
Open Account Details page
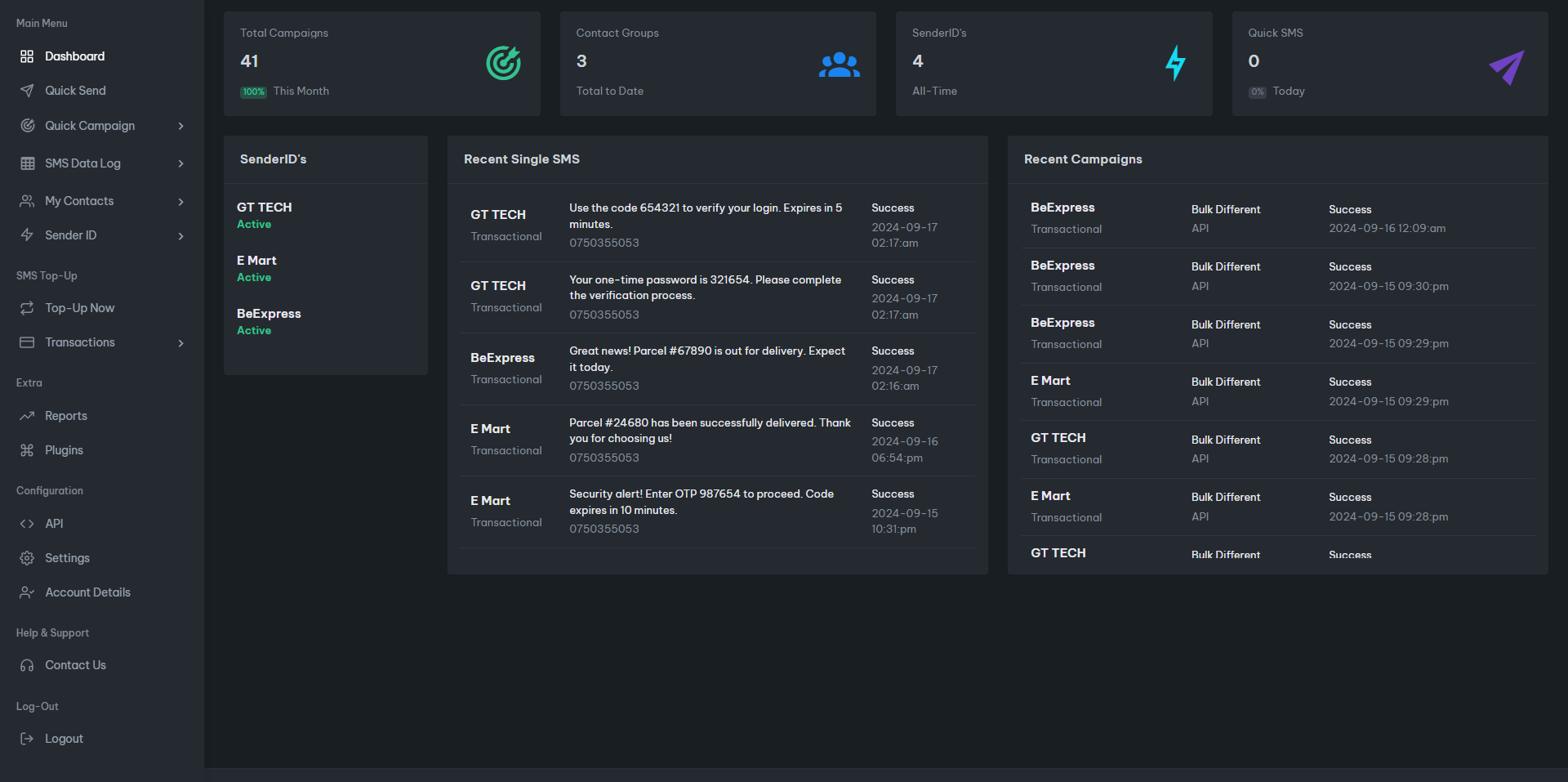click(x=87, y=592)
